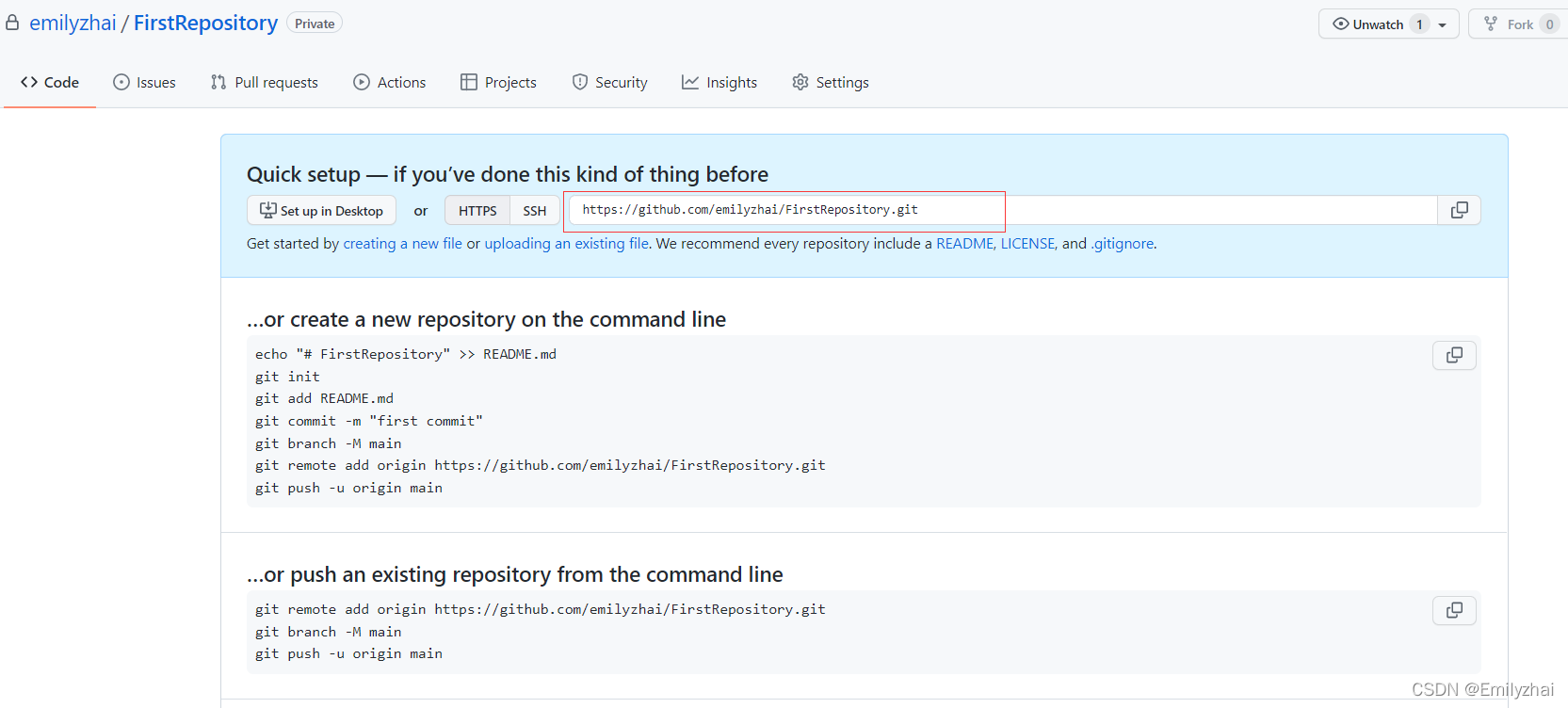Select the HTTPS protocol option
Screen dimensions: 1568x708
click(477, 210)
